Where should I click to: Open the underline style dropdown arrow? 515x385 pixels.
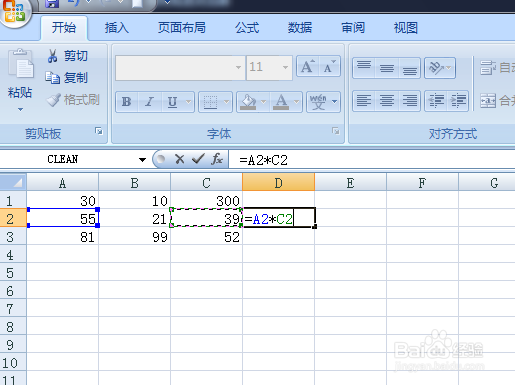[189, 102]
